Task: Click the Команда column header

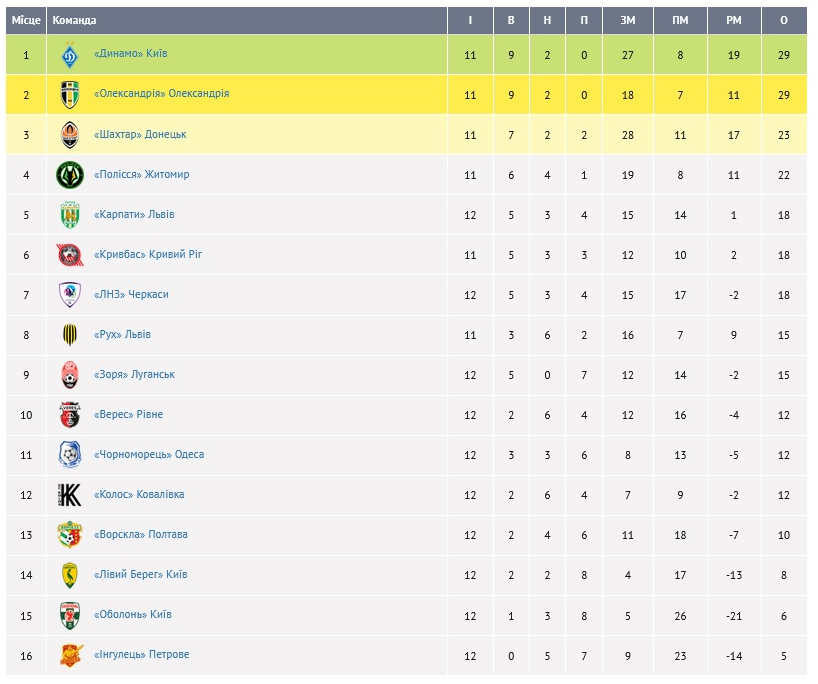Action: (75, 20)
